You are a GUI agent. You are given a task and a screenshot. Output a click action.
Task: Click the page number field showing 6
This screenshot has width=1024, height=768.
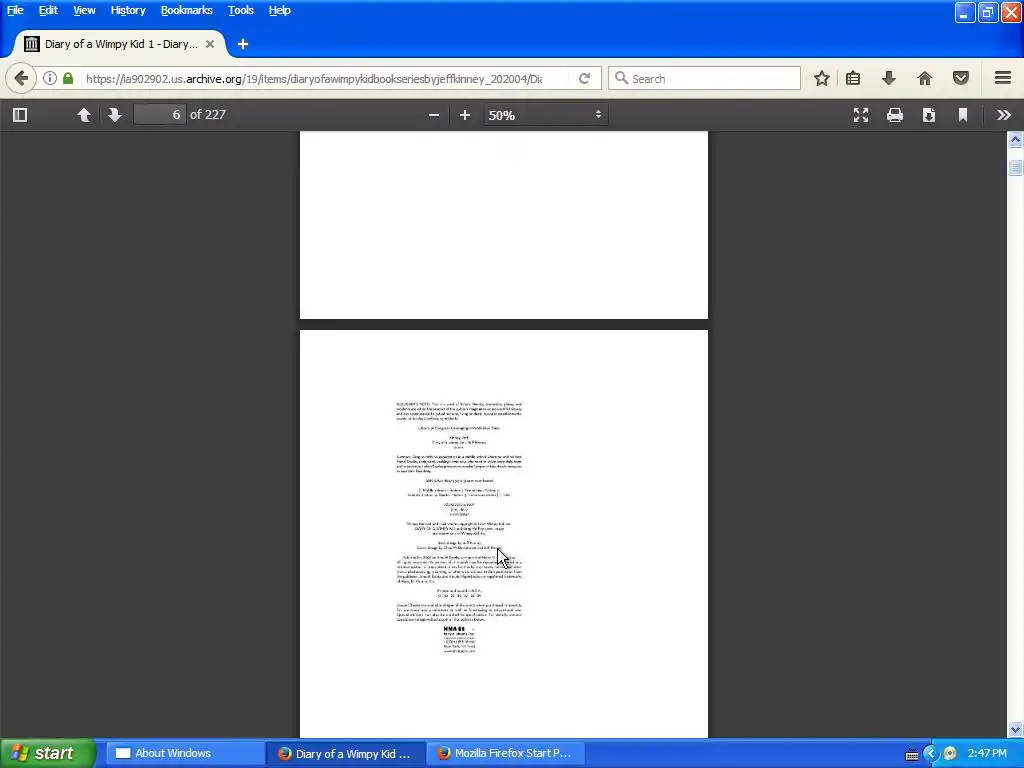[x=159, y=114]
